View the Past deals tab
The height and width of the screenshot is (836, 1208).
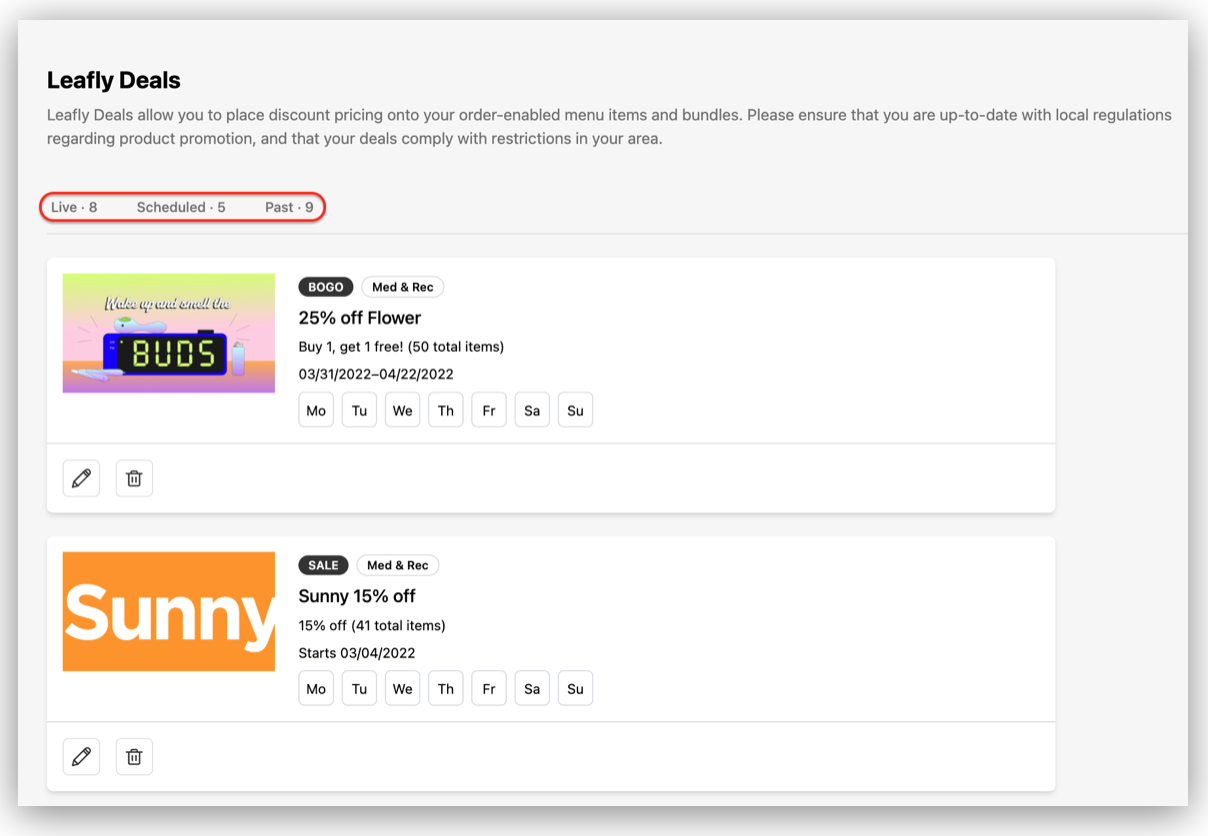coord(289,207)
